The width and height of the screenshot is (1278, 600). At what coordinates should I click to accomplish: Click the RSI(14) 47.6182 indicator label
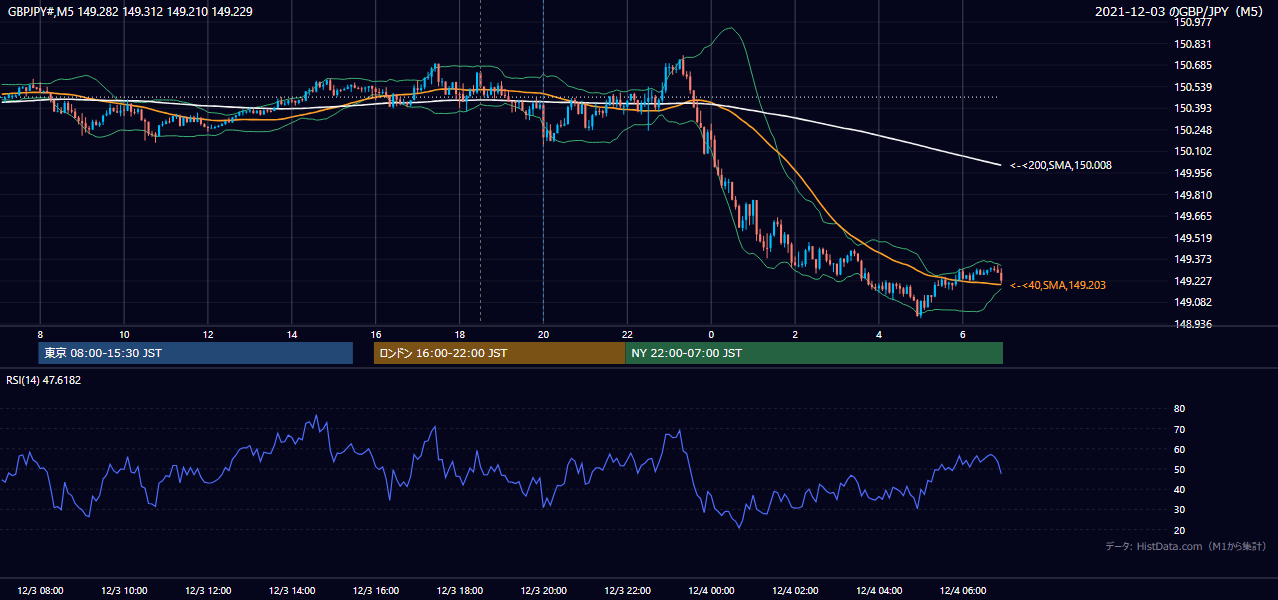[x=44, y=380]
